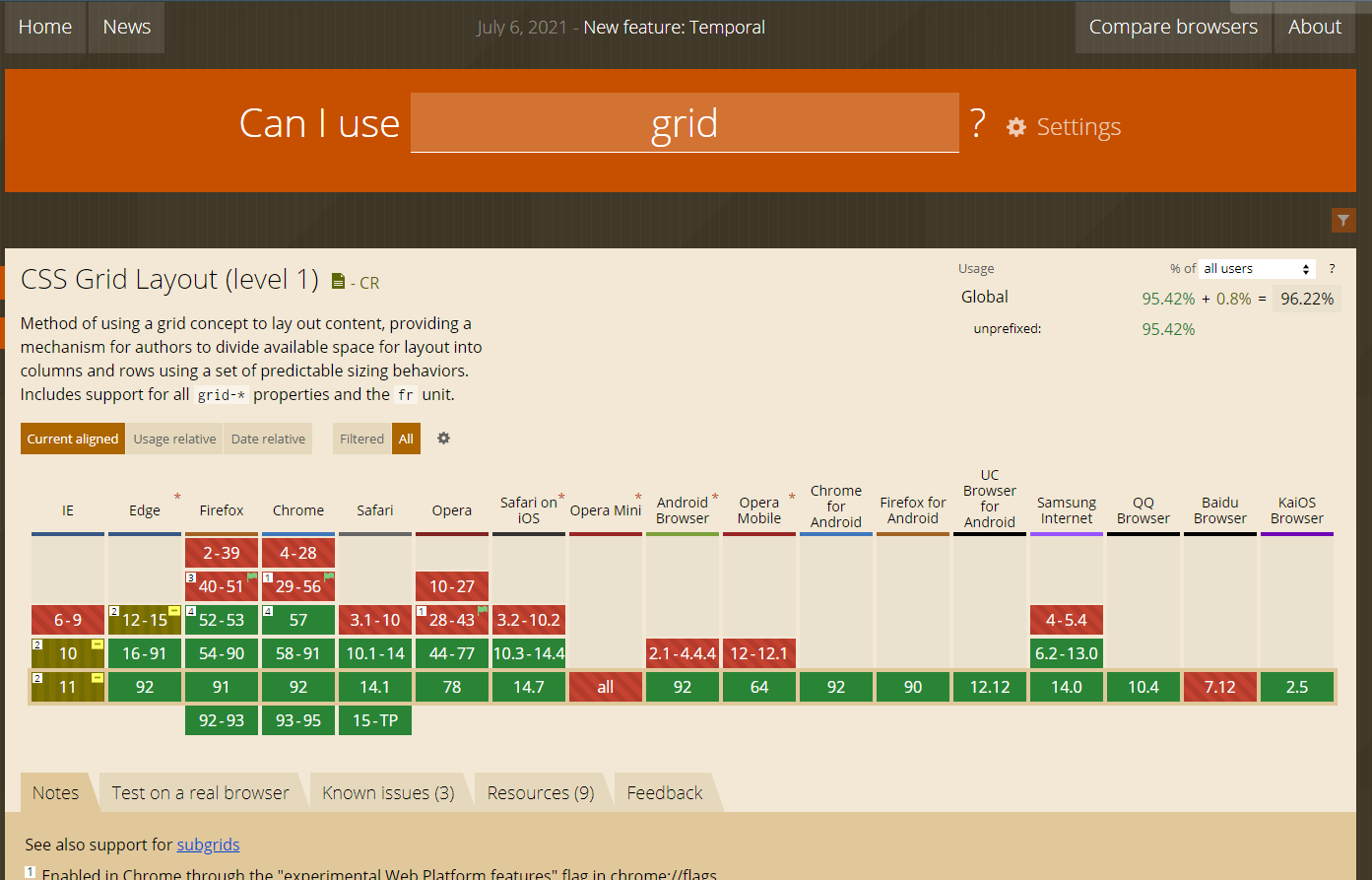Open the News page
This screenshot has width=1372, height=880.
pyautogui.click(x=127, y=28)
